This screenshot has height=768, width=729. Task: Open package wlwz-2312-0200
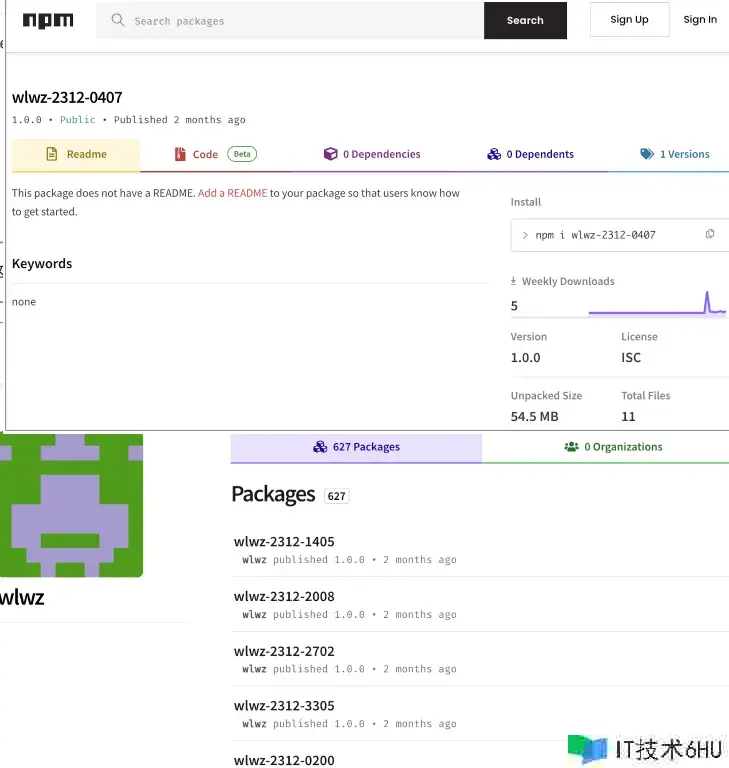[x=284, y=760]
